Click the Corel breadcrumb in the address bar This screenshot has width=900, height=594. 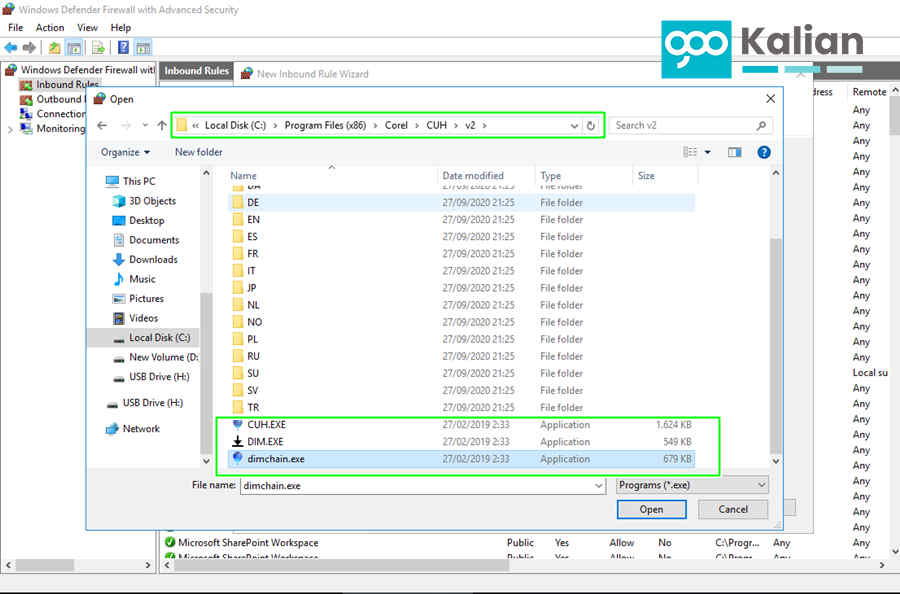[x=396, y=125]
